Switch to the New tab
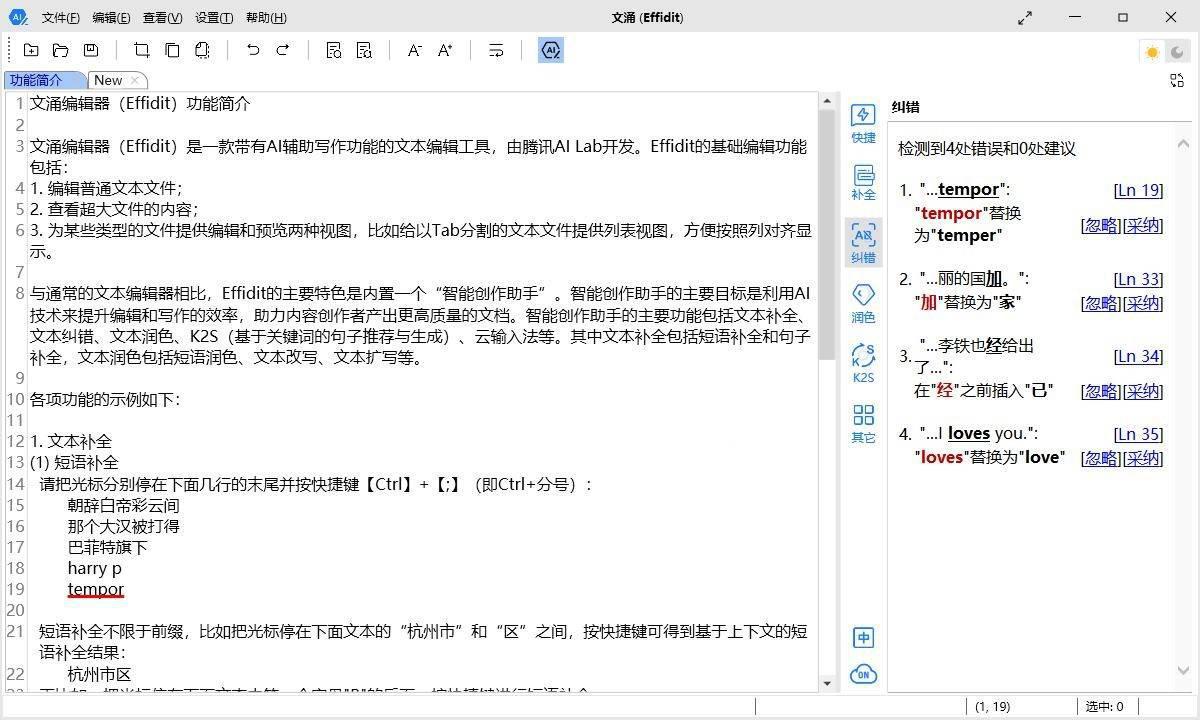The image size is (1200, 720). point(108,80)
